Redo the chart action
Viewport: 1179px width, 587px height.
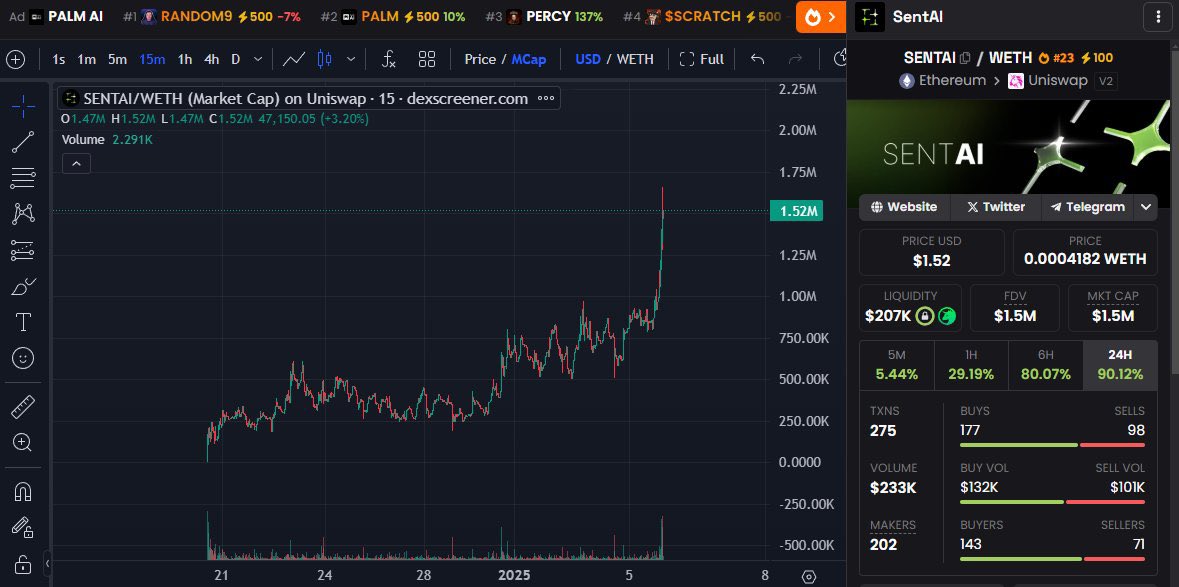(x=795, y=59)
